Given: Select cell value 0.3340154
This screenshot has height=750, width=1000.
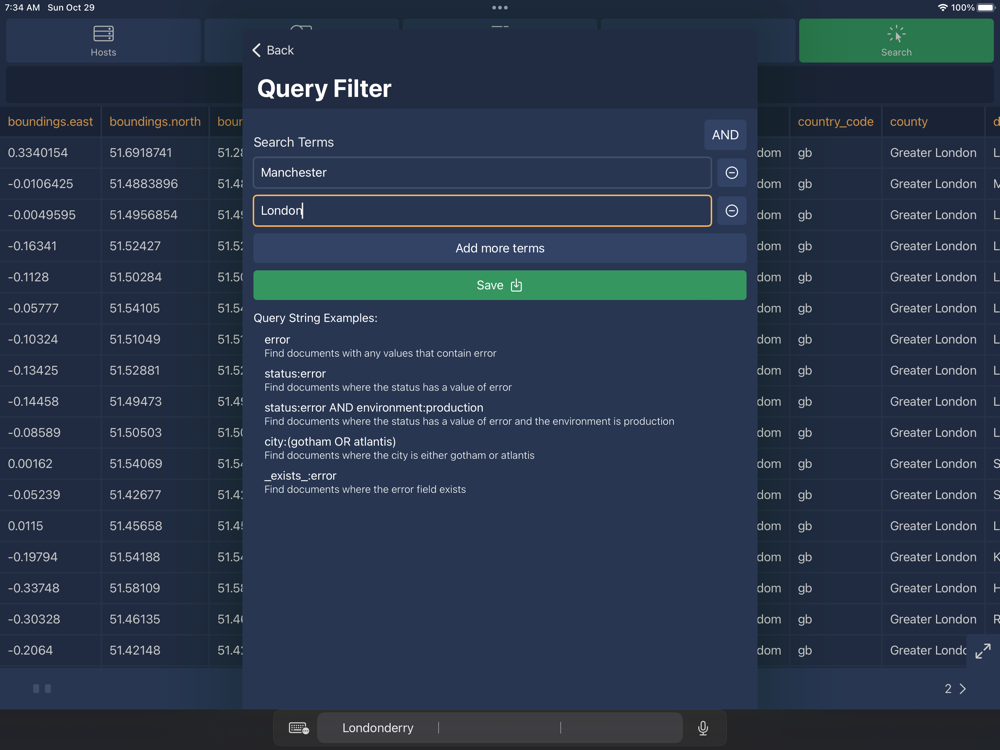Looking at the screenshot, I should [x=38, y=153].
